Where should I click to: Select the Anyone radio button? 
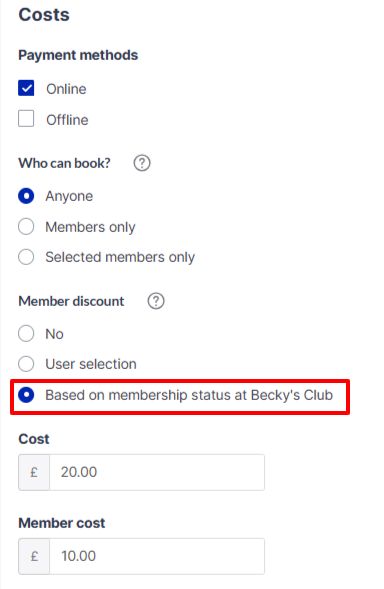(x=26, y=196)
